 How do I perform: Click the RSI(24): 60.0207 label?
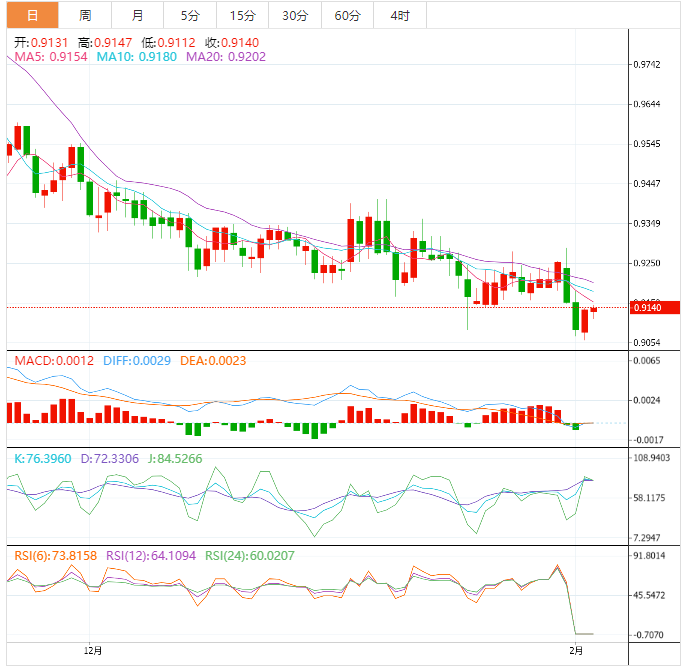[x=250, y=555]
